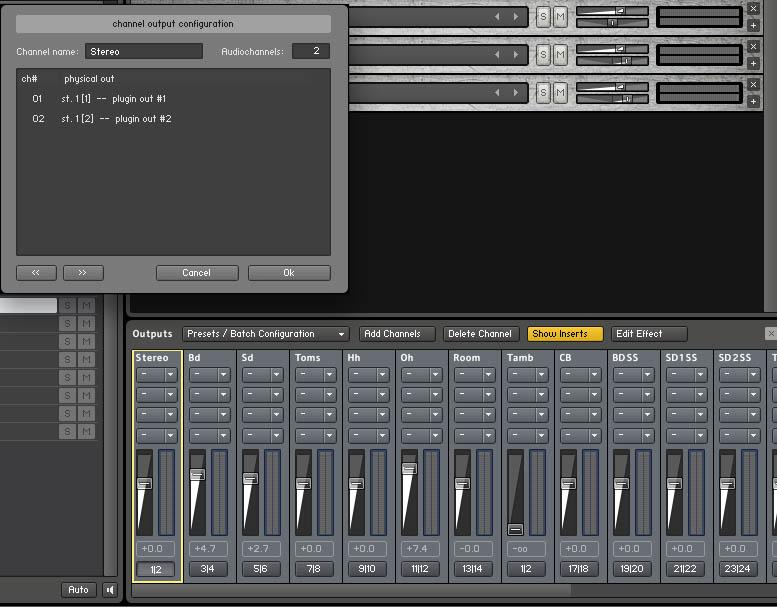Solo the second rack instrument
This screenshot has height=607, width=777.
click(544, 55)
